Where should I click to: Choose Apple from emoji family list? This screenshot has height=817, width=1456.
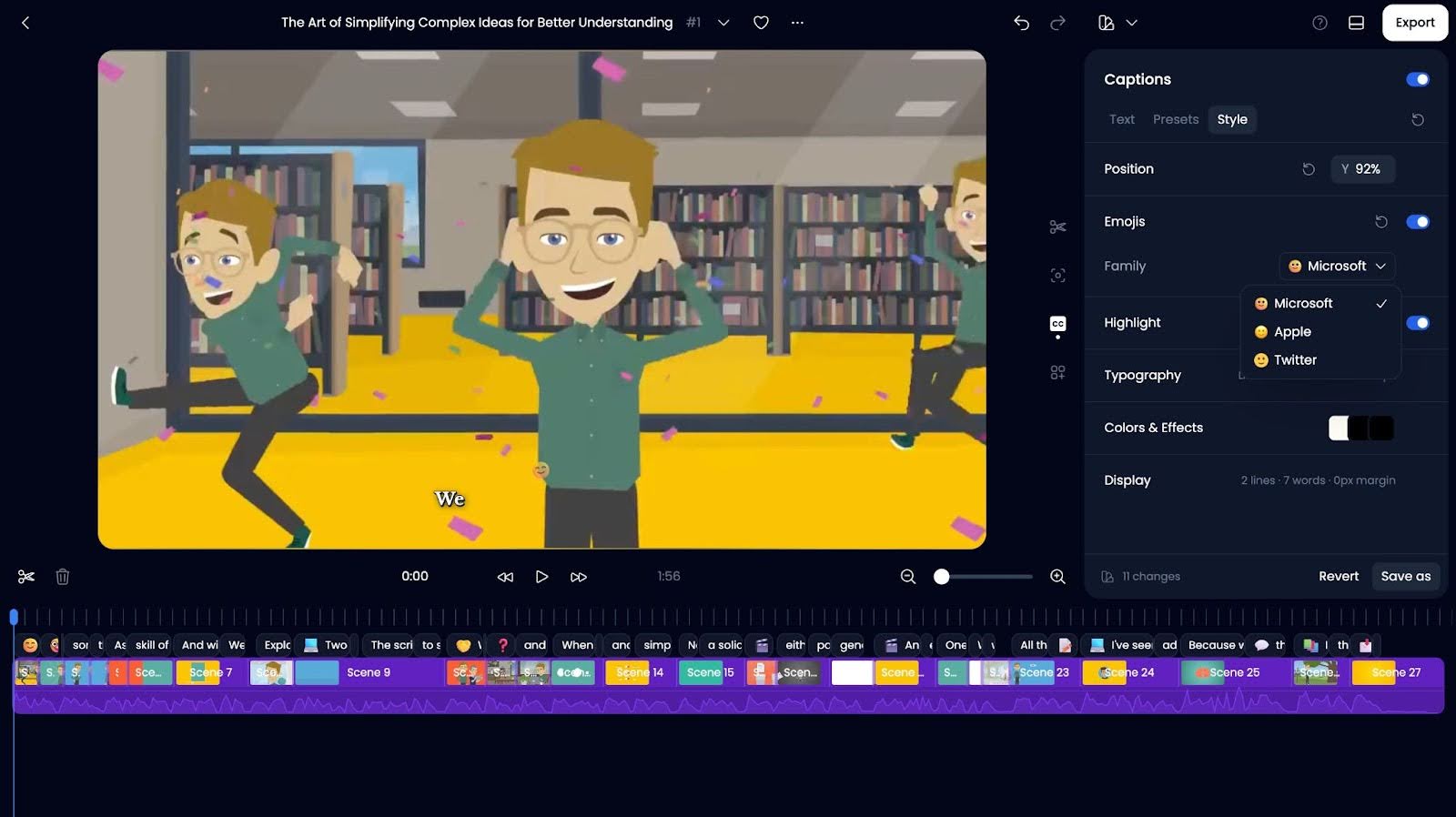pyautogui.click(x=1292, y=332)
